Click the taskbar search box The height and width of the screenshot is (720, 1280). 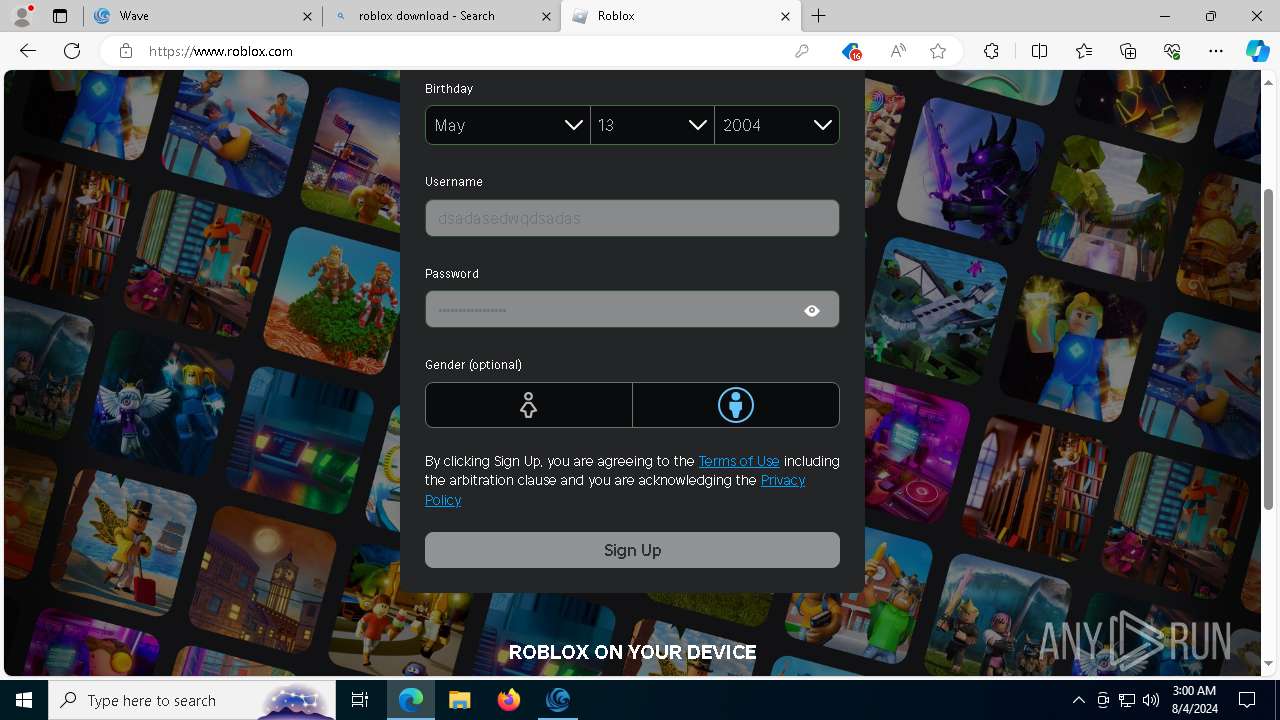click(192, 700)
